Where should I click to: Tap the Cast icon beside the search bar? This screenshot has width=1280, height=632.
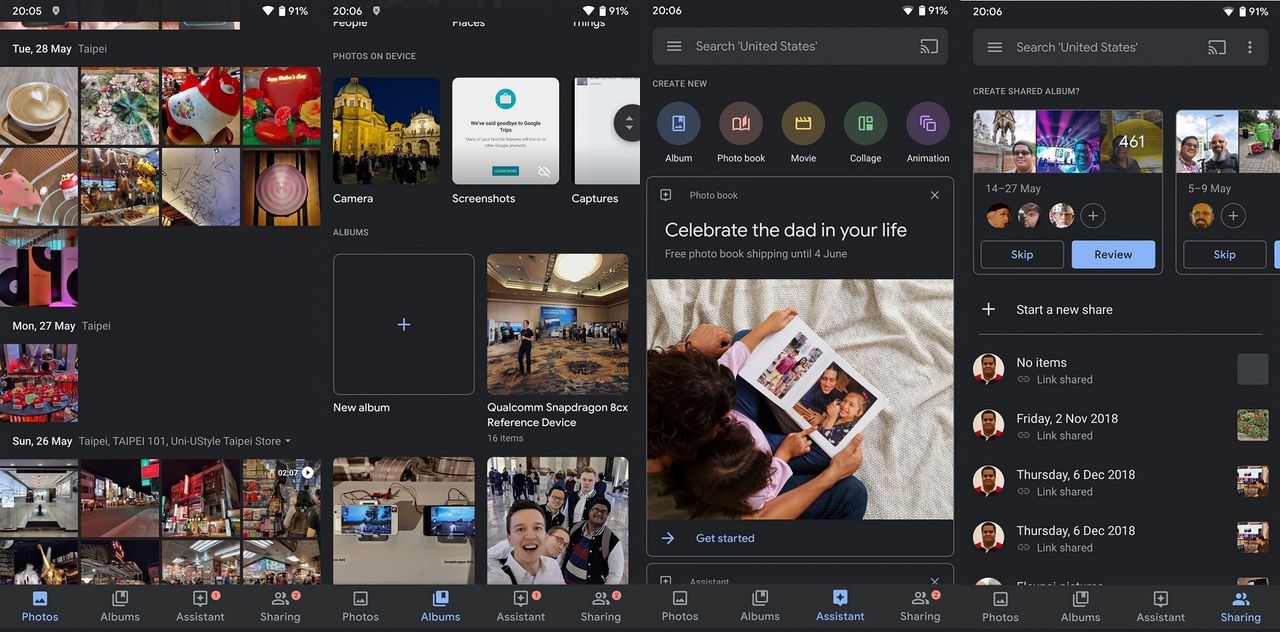[x=930, y=46]
